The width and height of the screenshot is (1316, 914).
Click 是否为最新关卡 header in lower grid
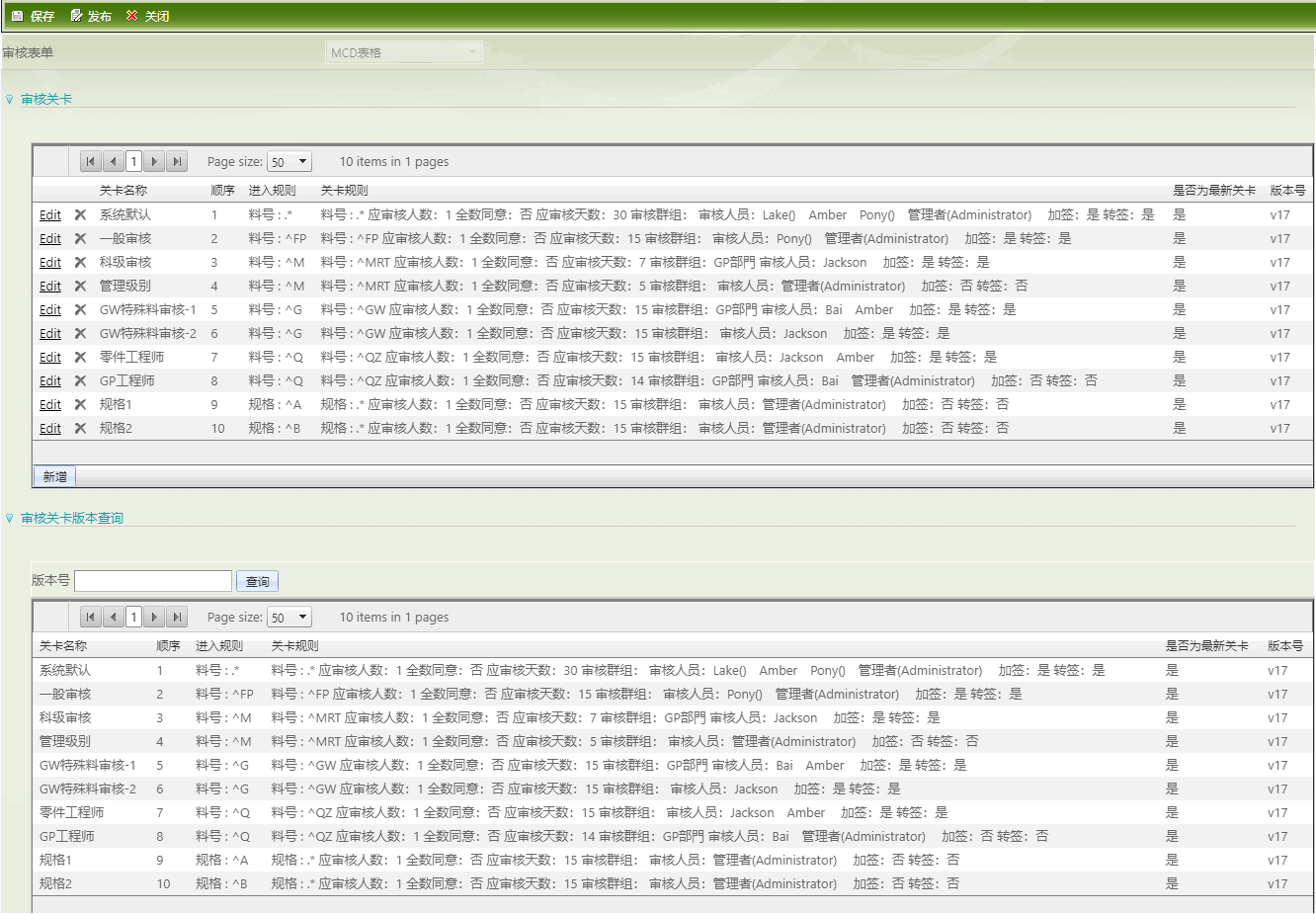click(1206, 645)
